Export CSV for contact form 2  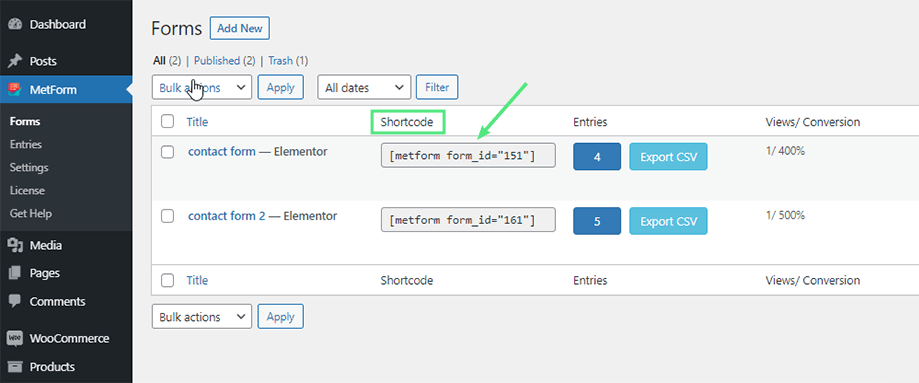coord(668,222)
